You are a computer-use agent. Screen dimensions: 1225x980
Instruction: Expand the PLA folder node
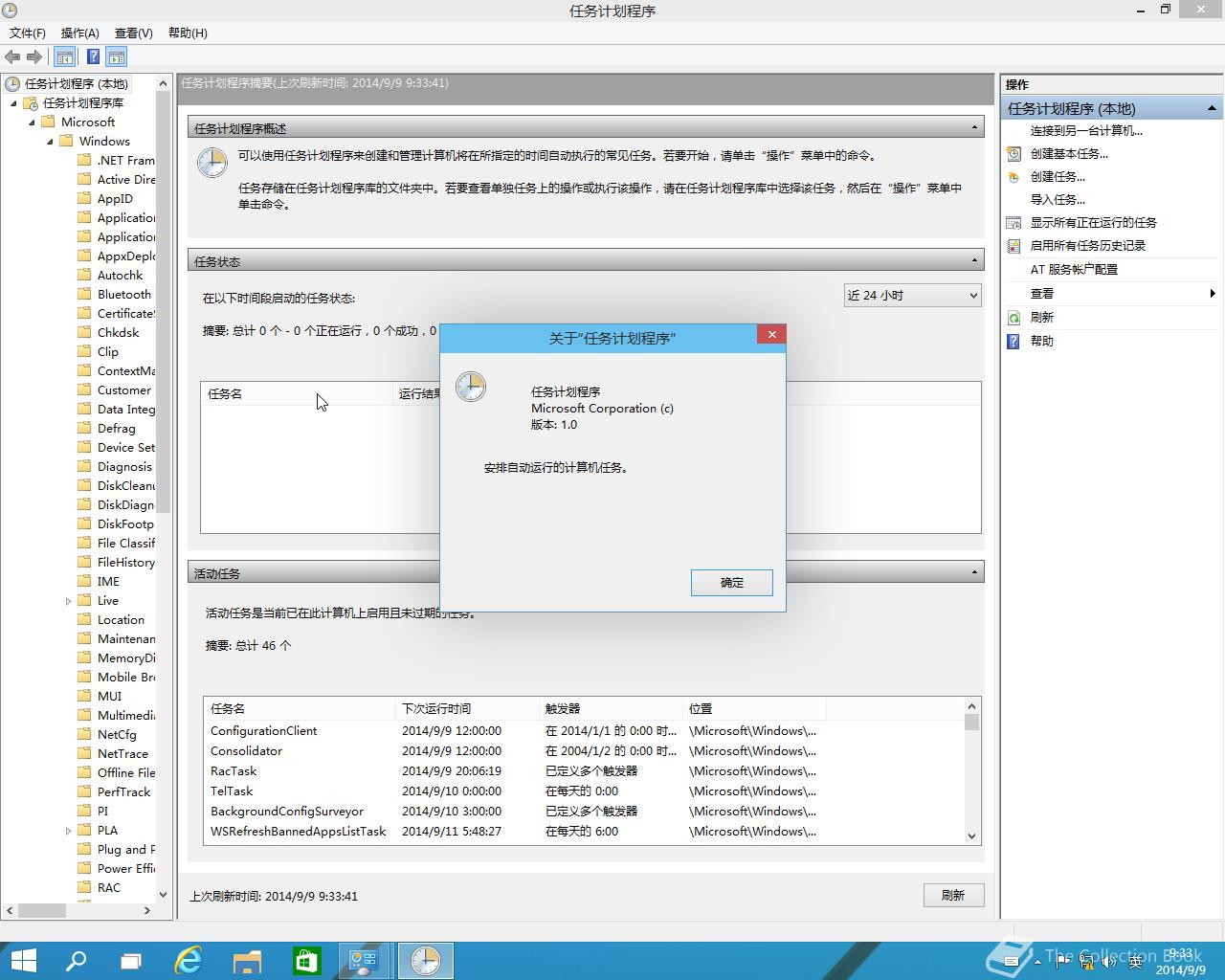(68, 831)
